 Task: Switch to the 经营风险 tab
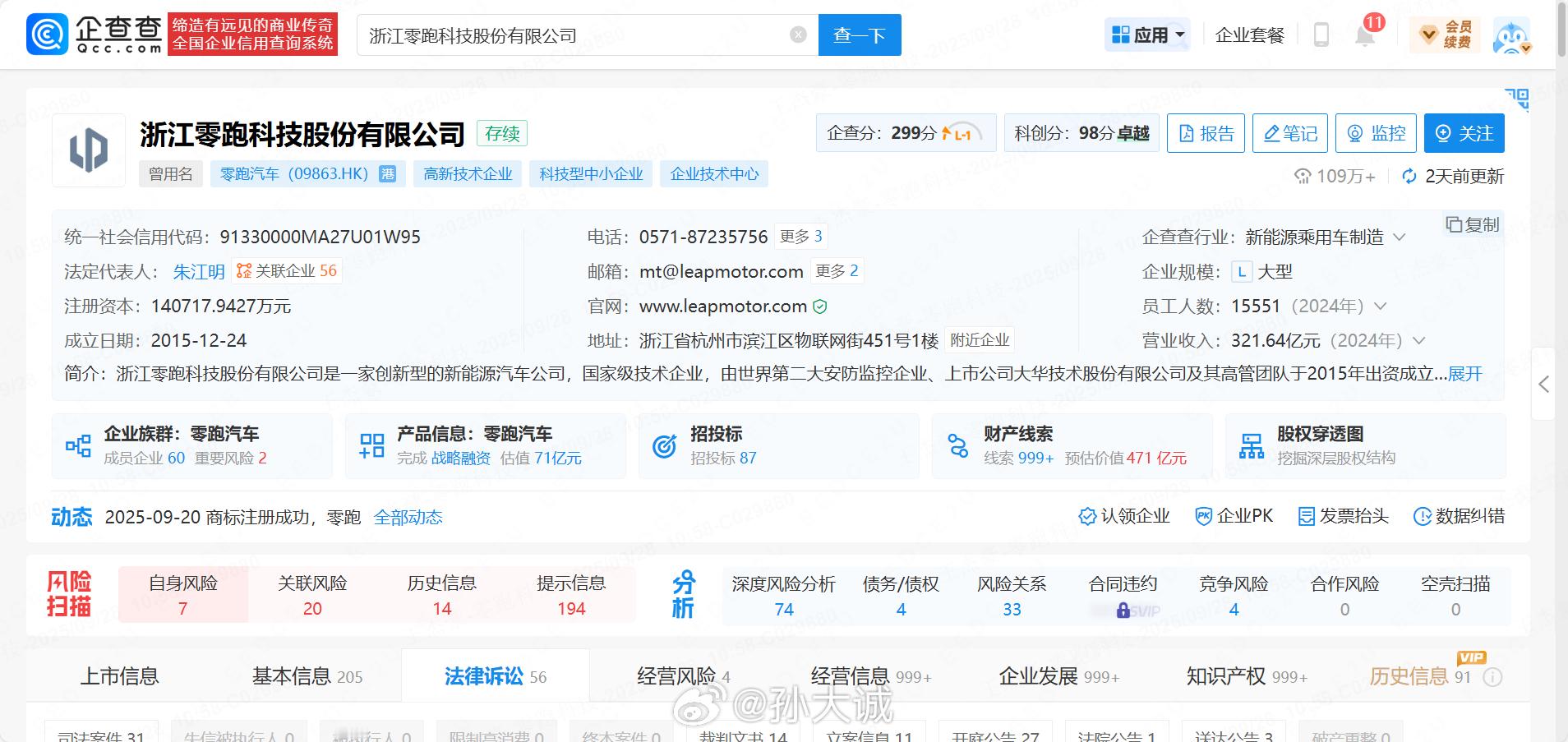tap(684, 676)
